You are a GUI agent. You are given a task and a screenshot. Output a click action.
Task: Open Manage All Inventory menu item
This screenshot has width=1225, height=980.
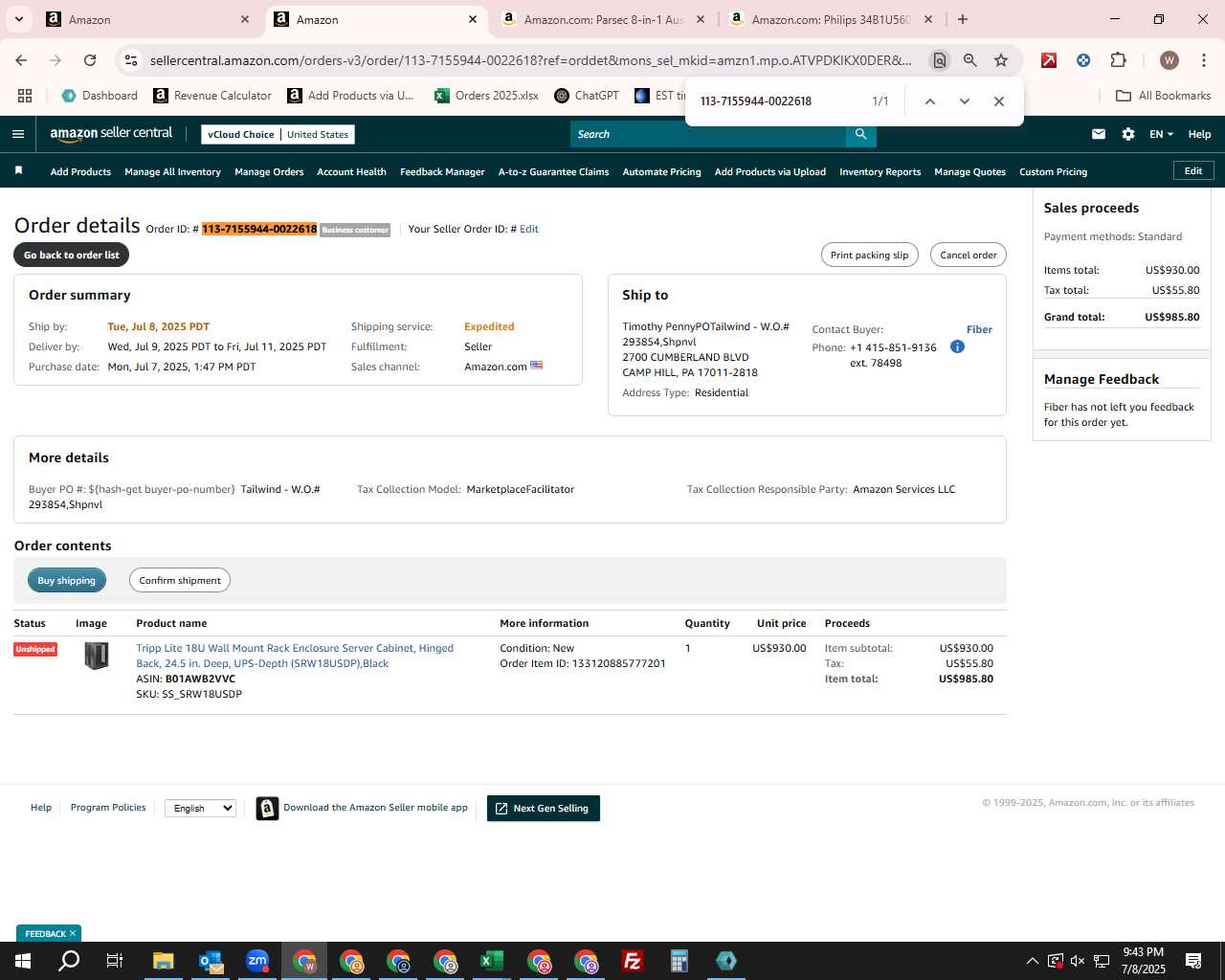(x=172, y=172)
